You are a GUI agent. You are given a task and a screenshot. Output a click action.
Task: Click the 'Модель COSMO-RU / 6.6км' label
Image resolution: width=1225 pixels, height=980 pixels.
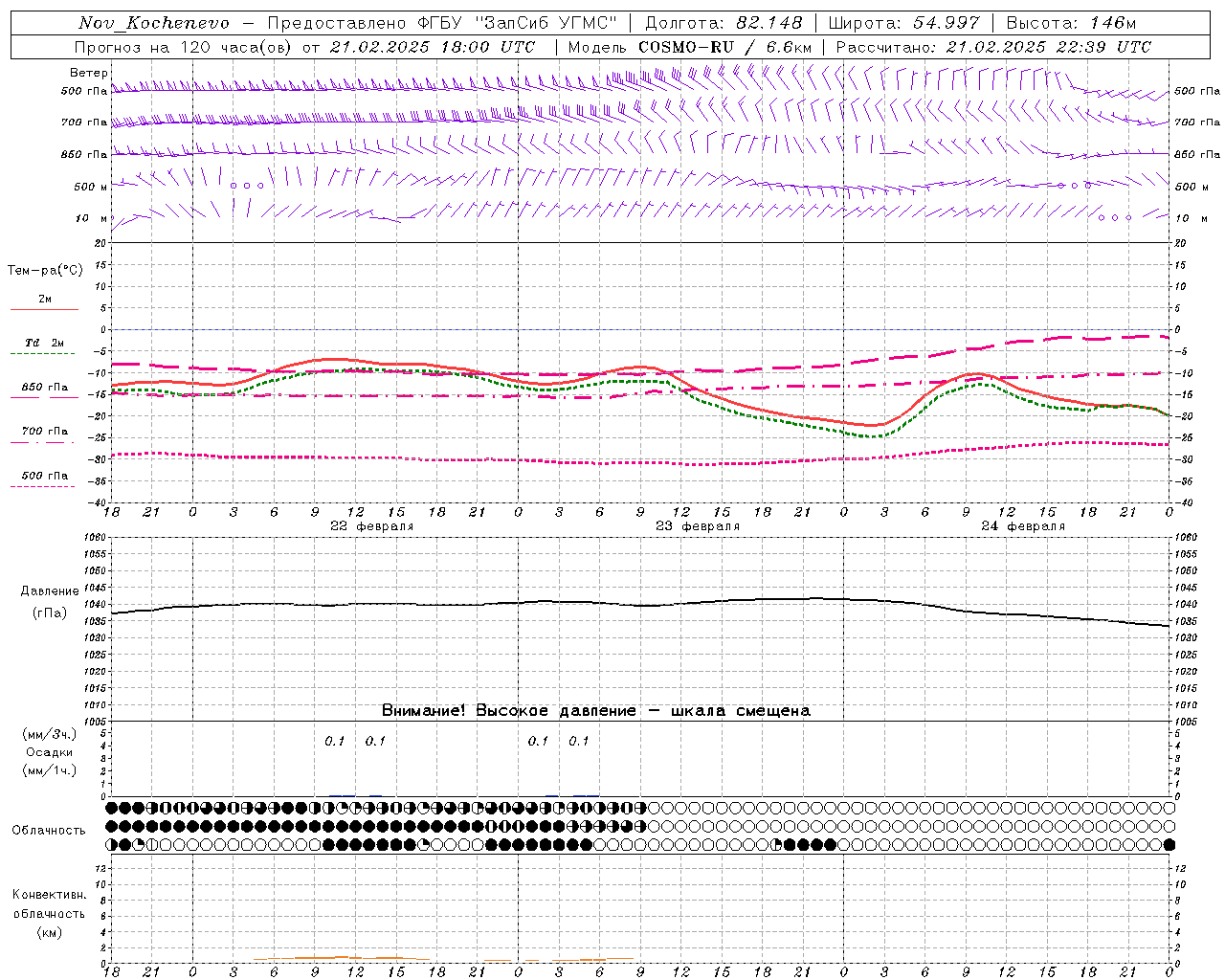(x=690, y=47)
